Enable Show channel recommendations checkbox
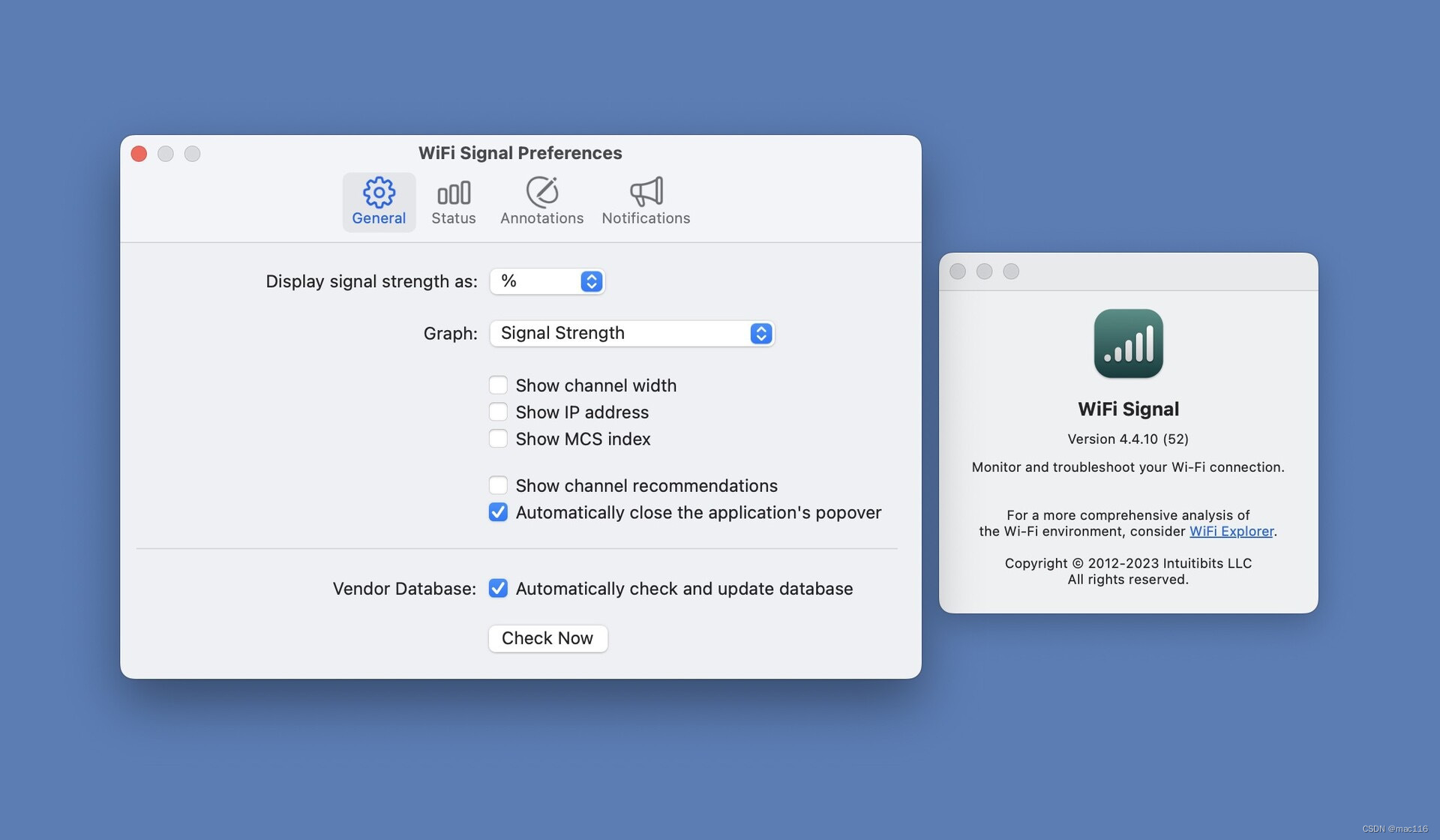 (498, 485)
